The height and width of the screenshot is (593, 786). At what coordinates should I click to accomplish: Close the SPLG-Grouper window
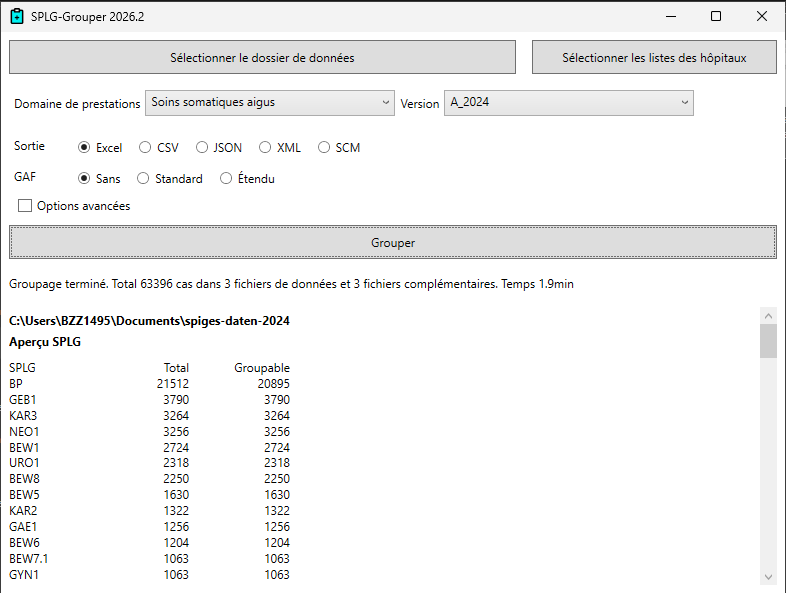point(761,17)
